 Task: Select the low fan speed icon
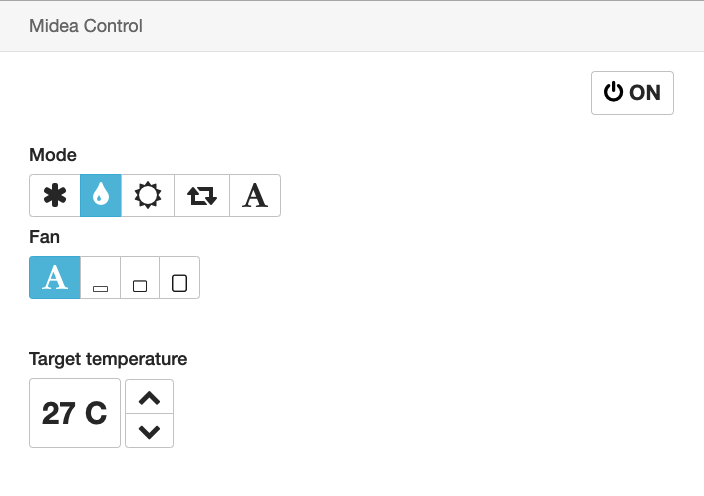click(100, 278)
